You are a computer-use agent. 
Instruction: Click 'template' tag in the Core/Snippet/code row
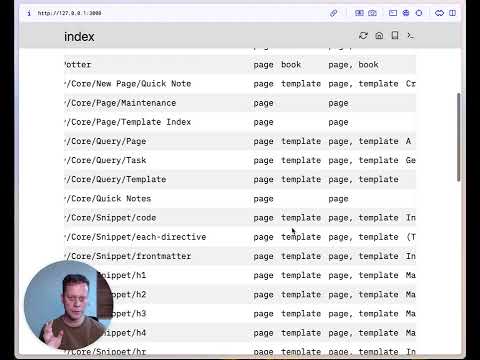click(301, 218)
